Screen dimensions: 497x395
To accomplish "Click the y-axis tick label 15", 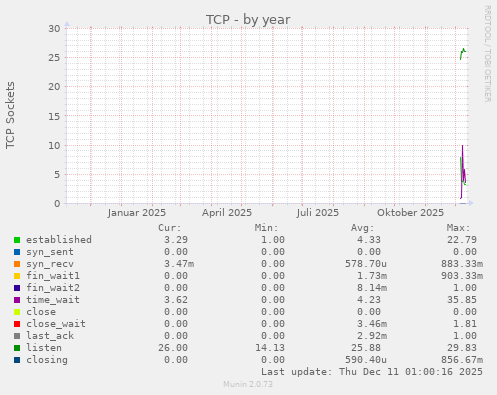I will [x=54, y=116].
